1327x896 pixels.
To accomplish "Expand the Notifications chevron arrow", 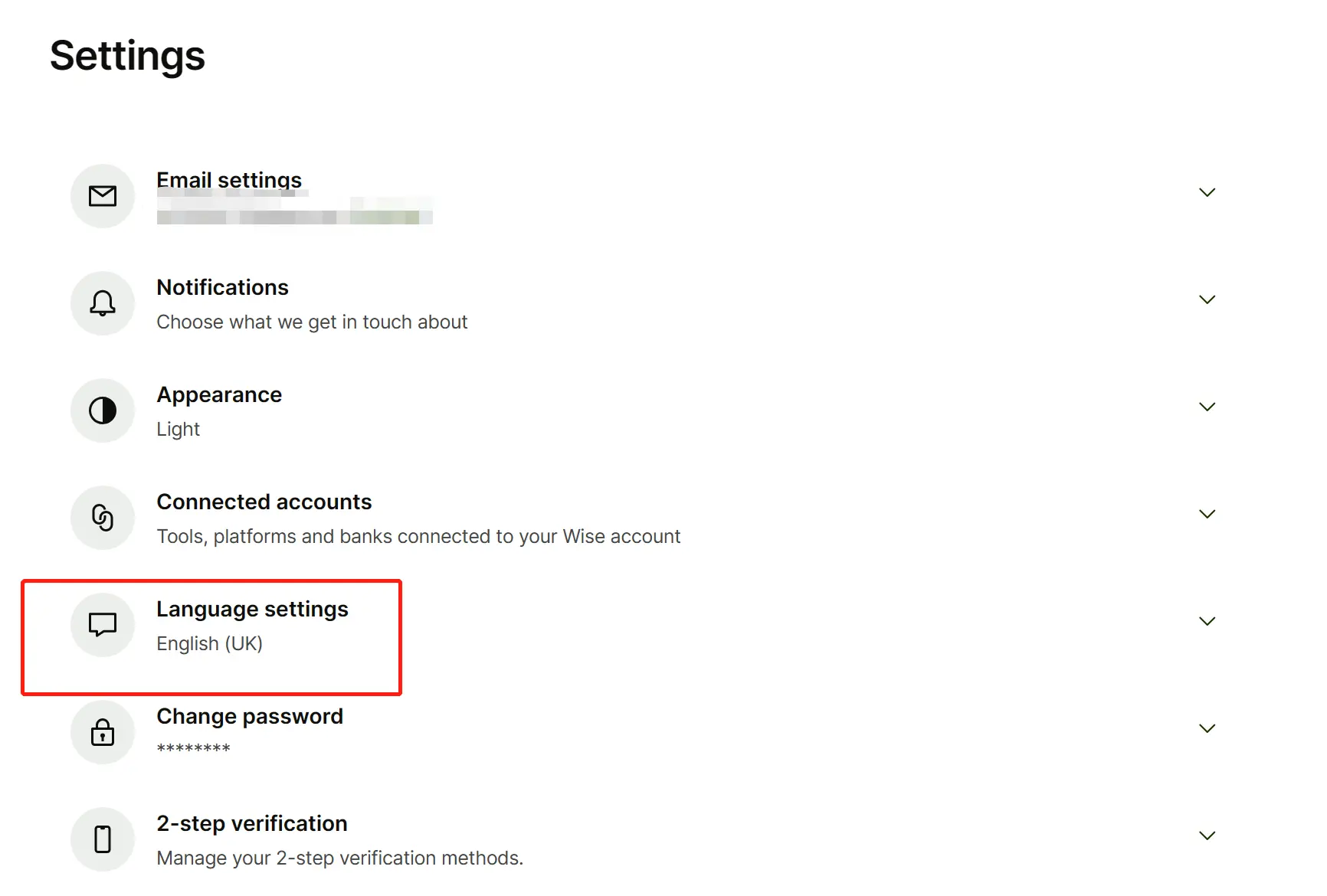I will point(1207,299).
